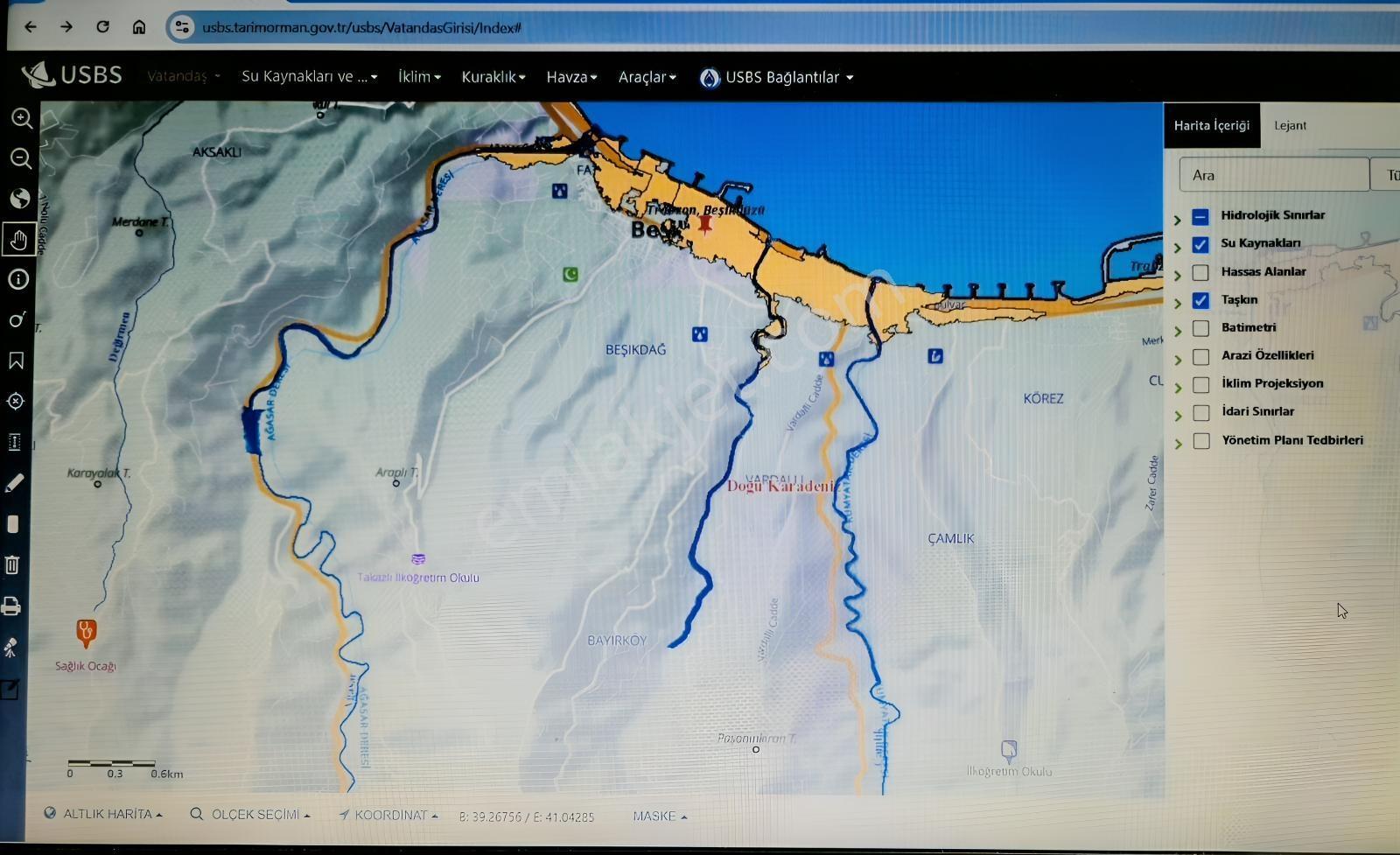This screenshot has height=855, width=1400.
Task: Click the printer icon
Action: 10,606
